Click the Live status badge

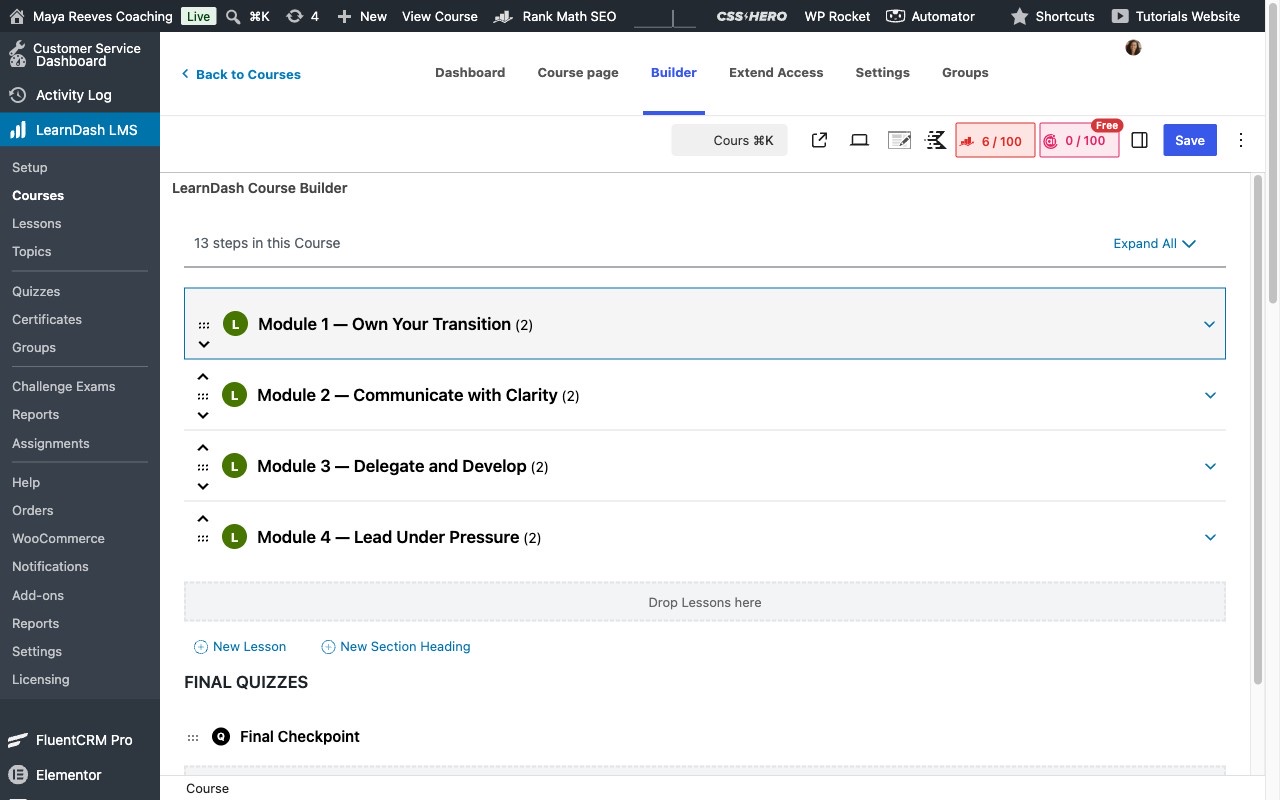(x=198, y=16)
